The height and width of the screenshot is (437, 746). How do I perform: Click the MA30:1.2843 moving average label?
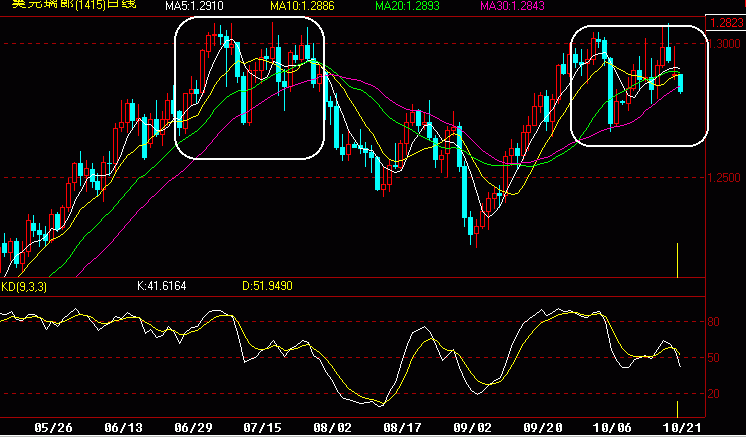(512, 6)
